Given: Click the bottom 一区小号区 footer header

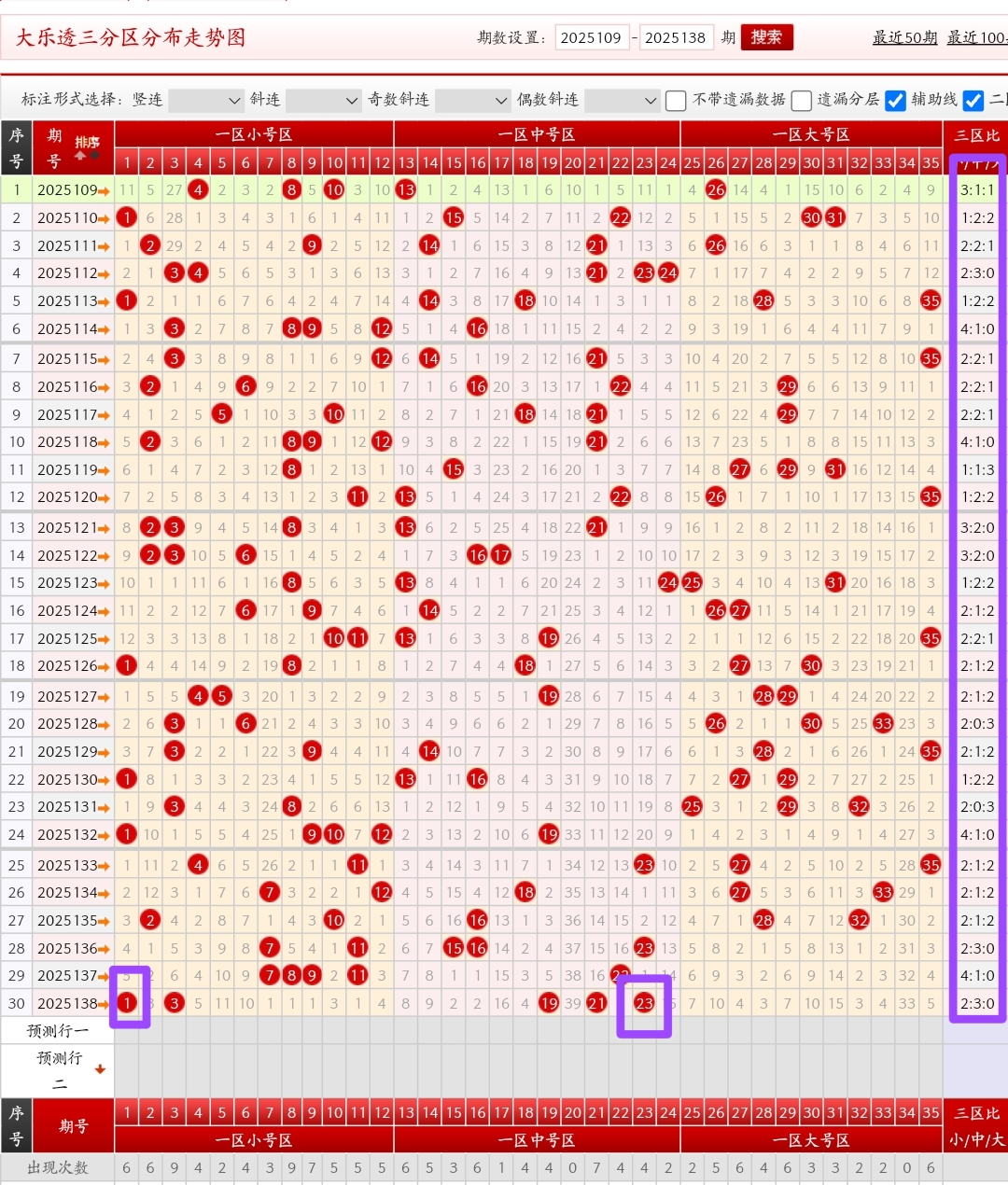Looking at the screenshot, I should [x=254, y=1140].
